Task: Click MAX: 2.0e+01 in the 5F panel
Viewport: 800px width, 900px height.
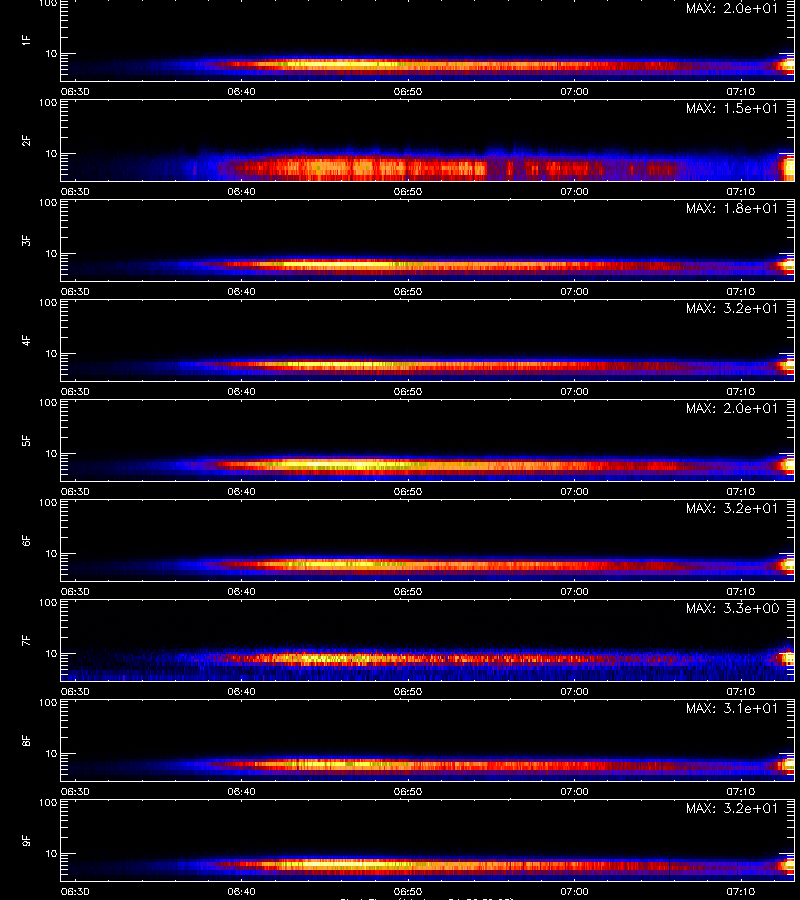Action: (732, 408)
